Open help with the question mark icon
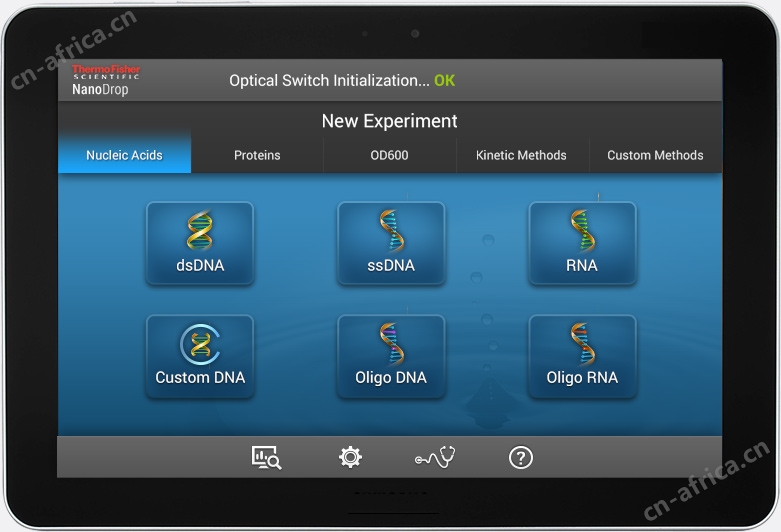Viewport: 781px width, 532px height. click(x=521, y=457)
